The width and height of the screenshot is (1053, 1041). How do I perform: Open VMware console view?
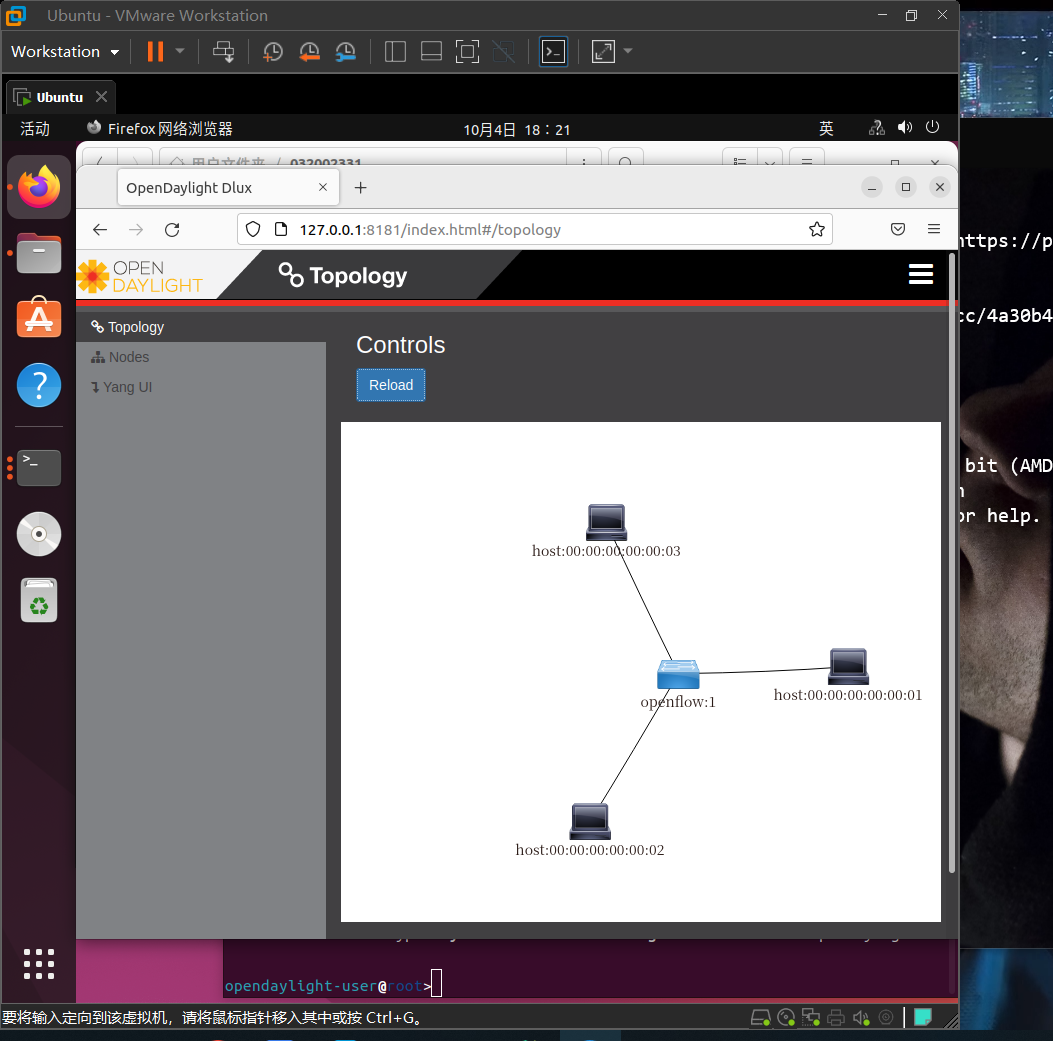[x=553, y=52]
